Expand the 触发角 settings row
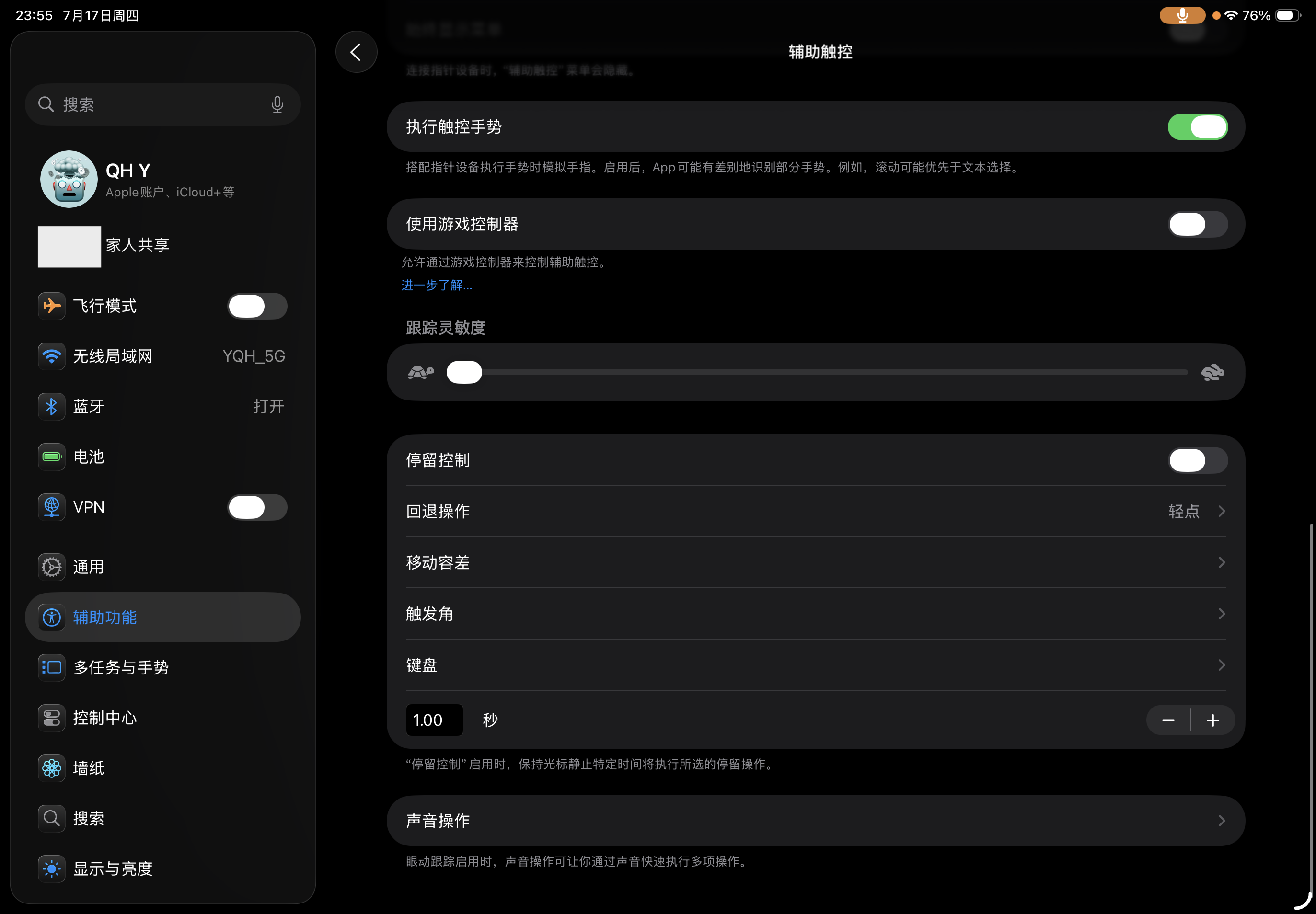 [x=815, y=614]
